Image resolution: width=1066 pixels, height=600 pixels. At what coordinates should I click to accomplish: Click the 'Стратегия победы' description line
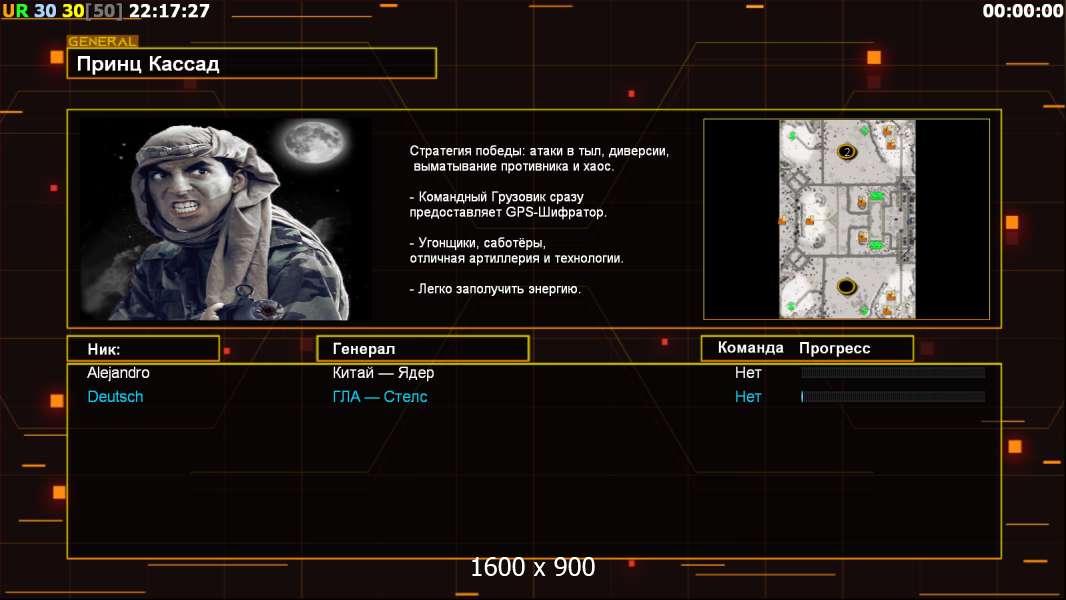(x=539, y=158)
